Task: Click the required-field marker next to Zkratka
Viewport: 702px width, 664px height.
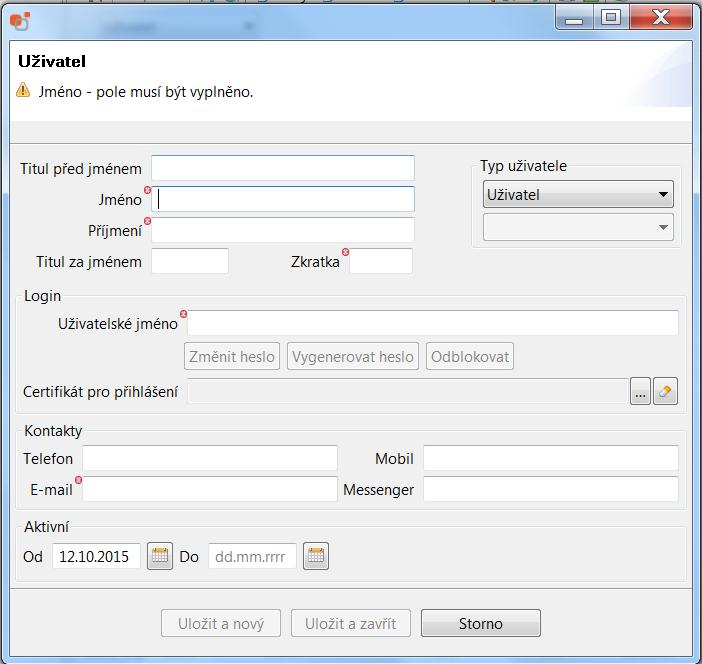Action: coord(345,252)
